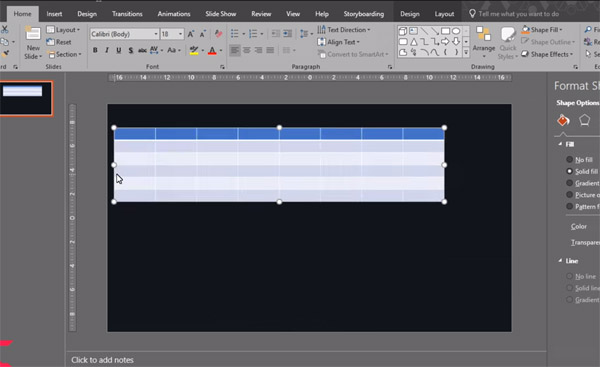Toggle Italic formatting
600x367 pixels.
coord(107,50)
